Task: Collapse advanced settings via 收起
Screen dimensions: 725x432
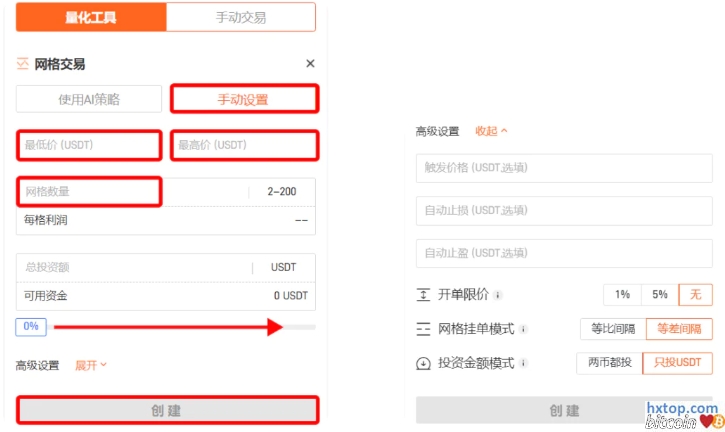Action: pyautogui.click(x=491, y=131)
